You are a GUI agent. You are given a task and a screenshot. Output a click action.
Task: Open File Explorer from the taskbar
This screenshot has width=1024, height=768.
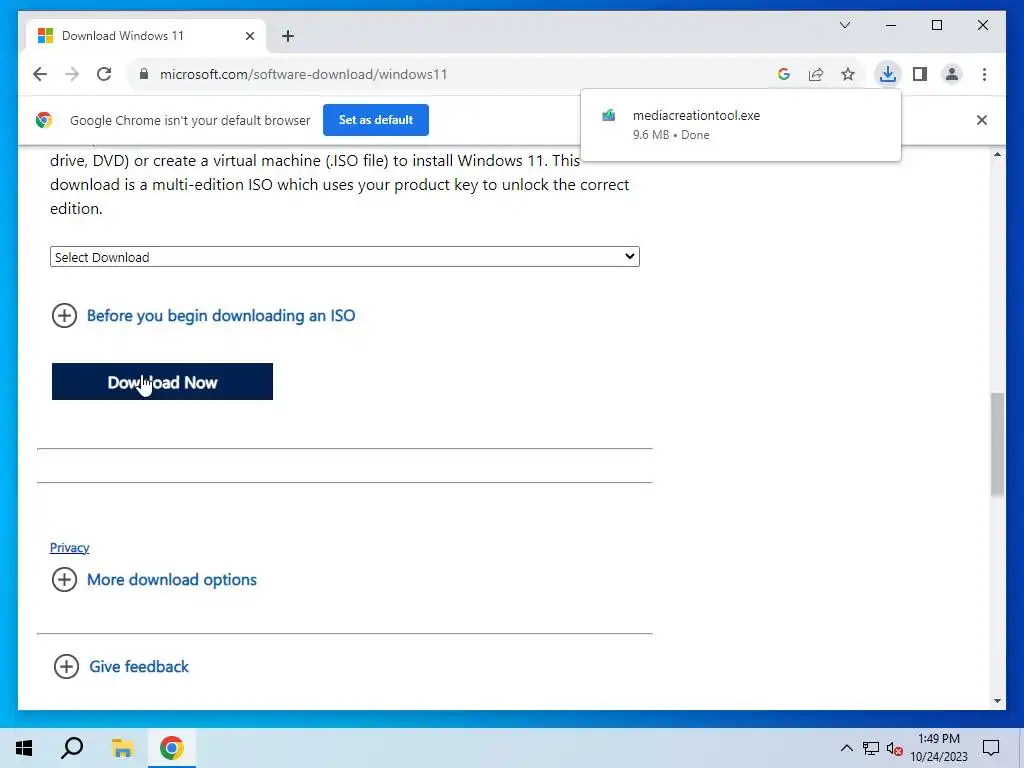coord(122,748)
